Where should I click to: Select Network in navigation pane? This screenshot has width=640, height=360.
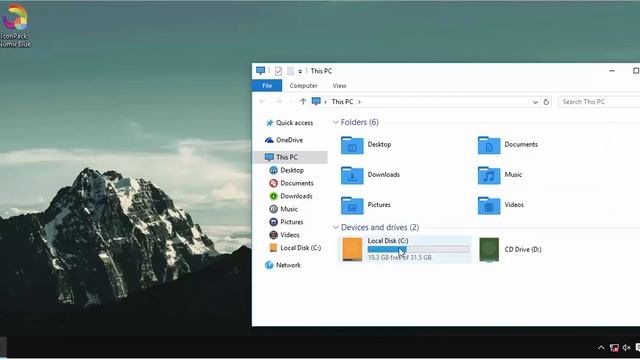283,265
